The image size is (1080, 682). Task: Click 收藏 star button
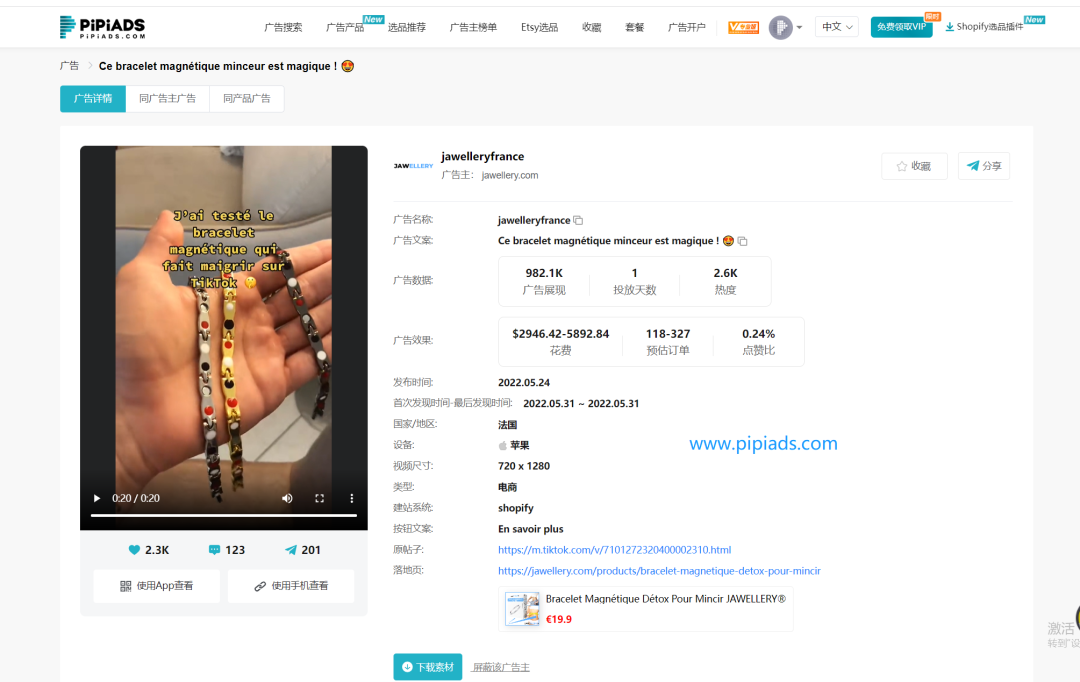click(914, 166)
